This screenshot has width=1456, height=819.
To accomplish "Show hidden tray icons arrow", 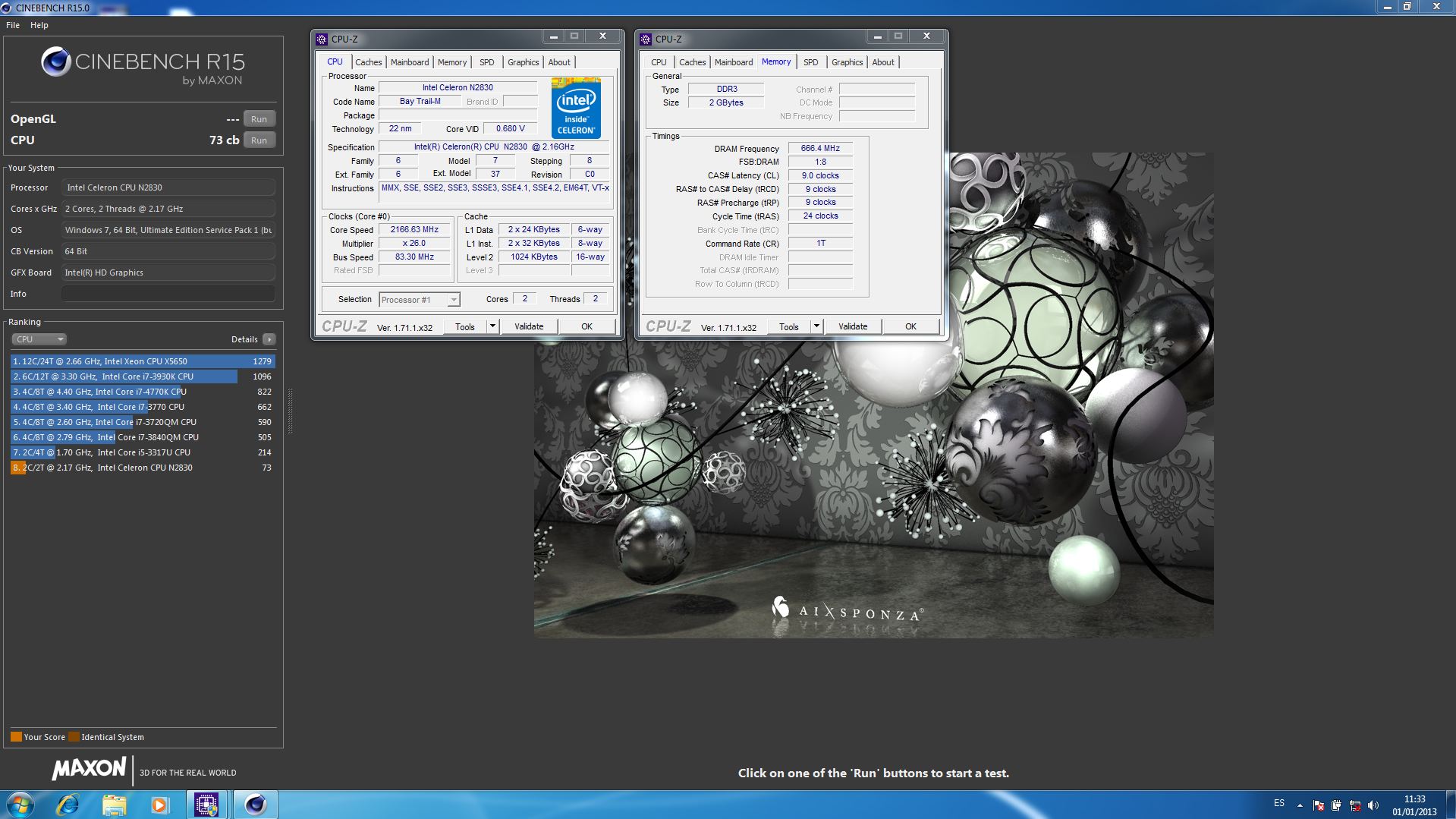I will [x=1300, y=805].
